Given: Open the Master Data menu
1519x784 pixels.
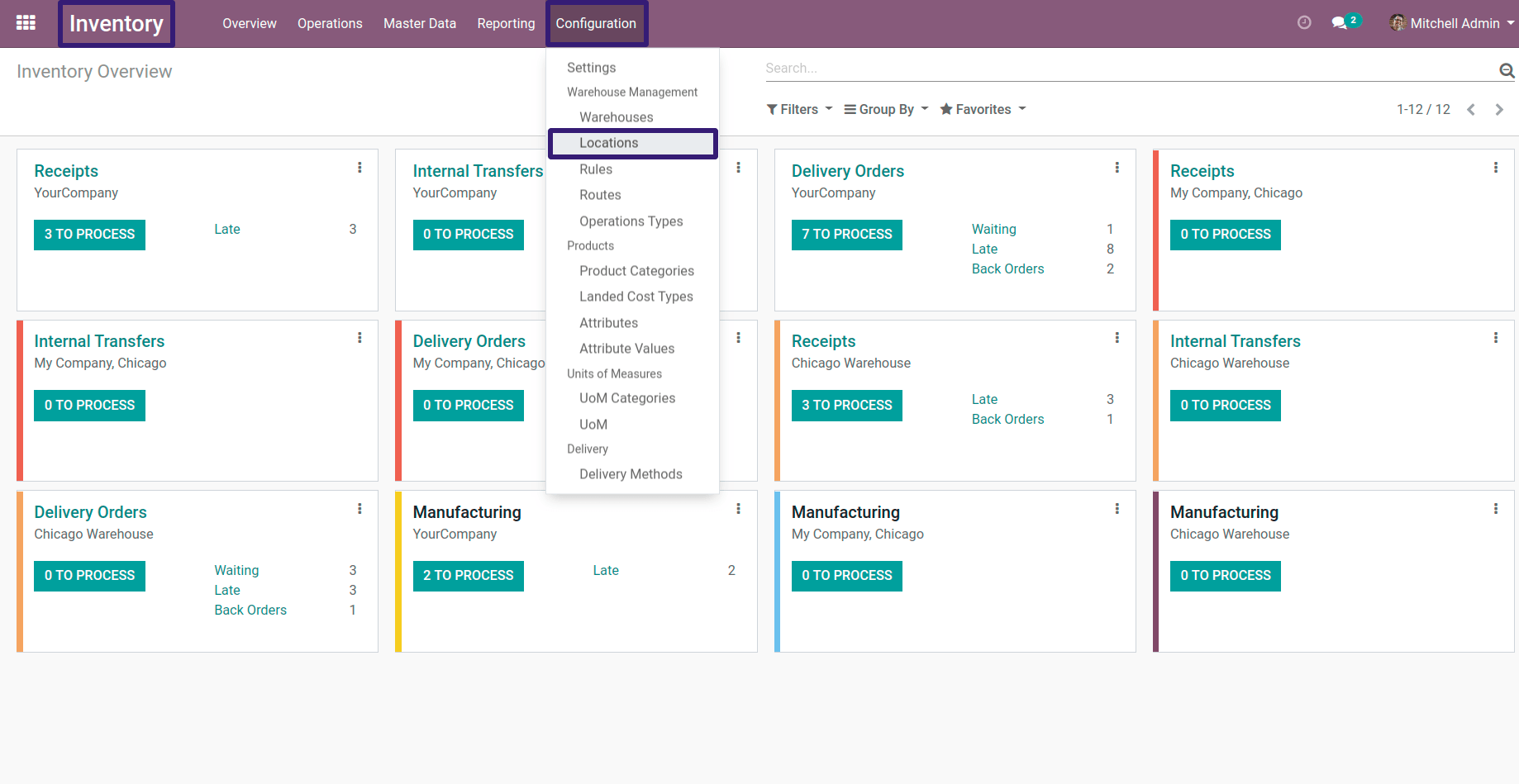Looking at the screenshot, I should click(x=420, y=23).
